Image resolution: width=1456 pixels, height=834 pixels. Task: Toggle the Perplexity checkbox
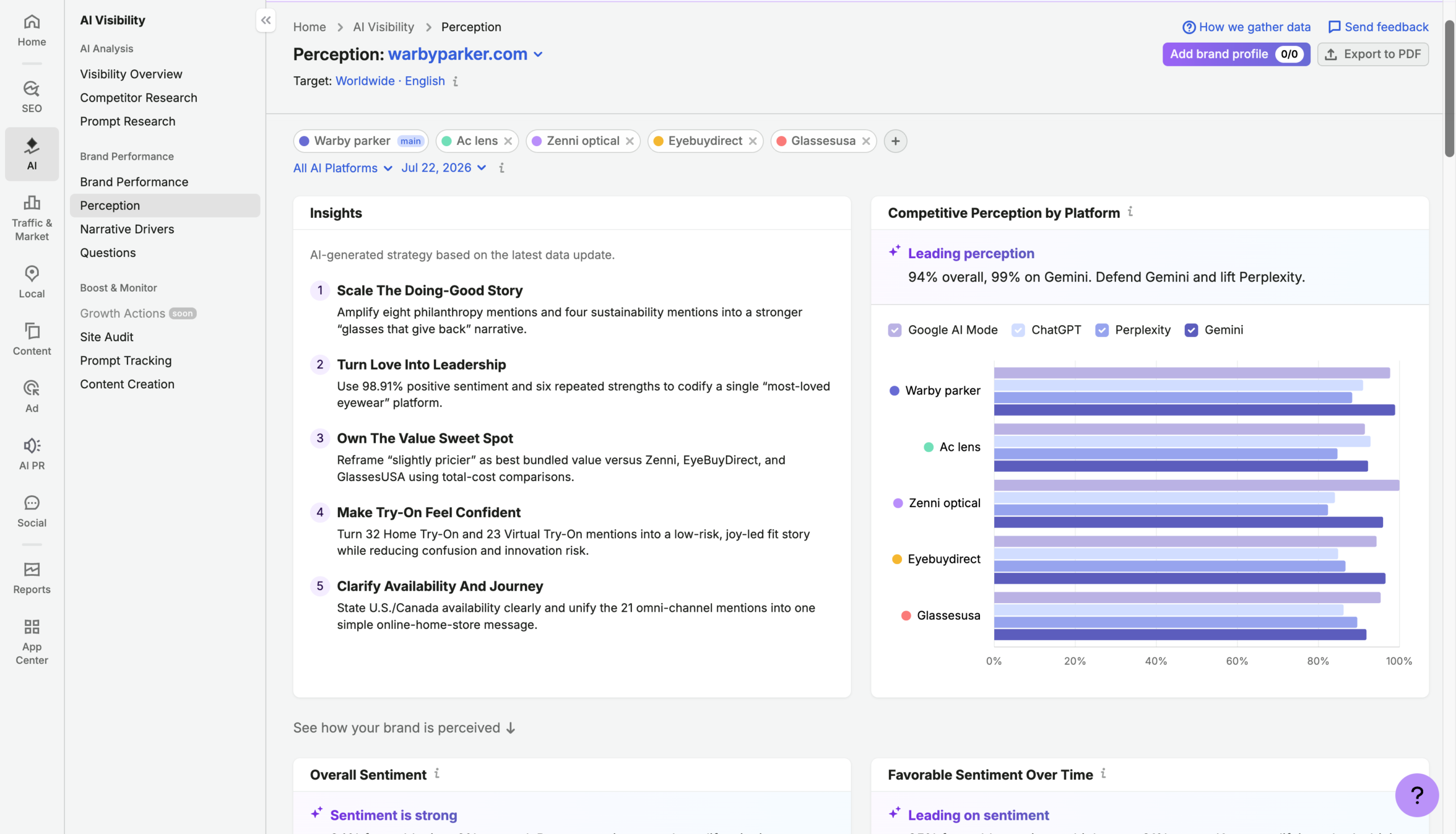click(x=1101, y=330)
